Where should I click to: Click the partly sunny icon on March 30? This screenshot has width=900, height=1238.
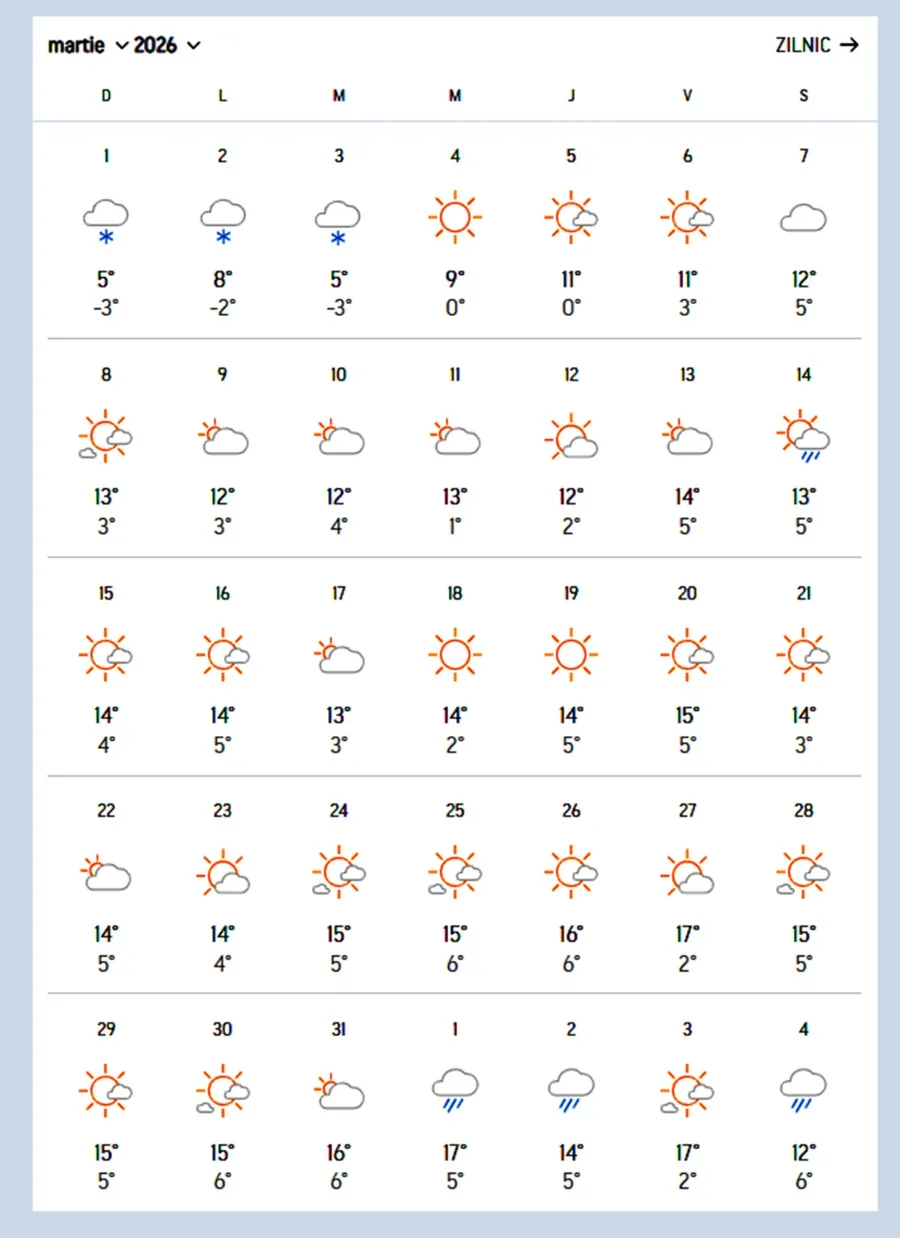click(222, 1091)
